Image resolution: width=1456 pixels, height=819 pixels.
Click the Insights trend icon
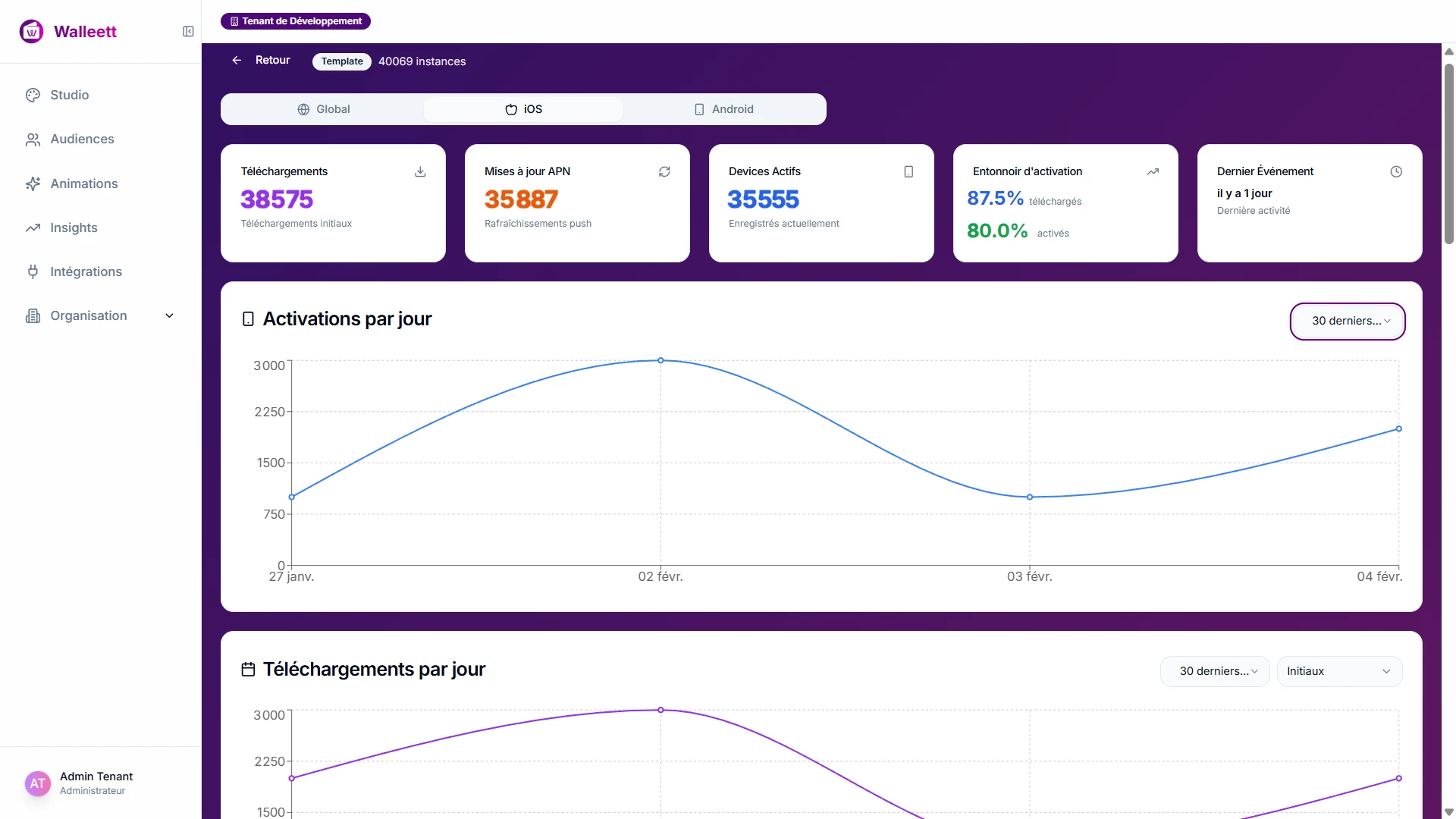[33, 227]
